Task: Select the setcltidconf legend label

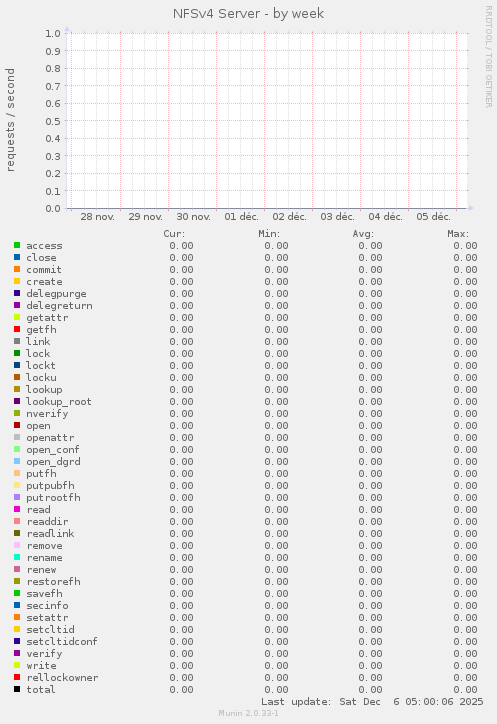Action: (62, 642)
